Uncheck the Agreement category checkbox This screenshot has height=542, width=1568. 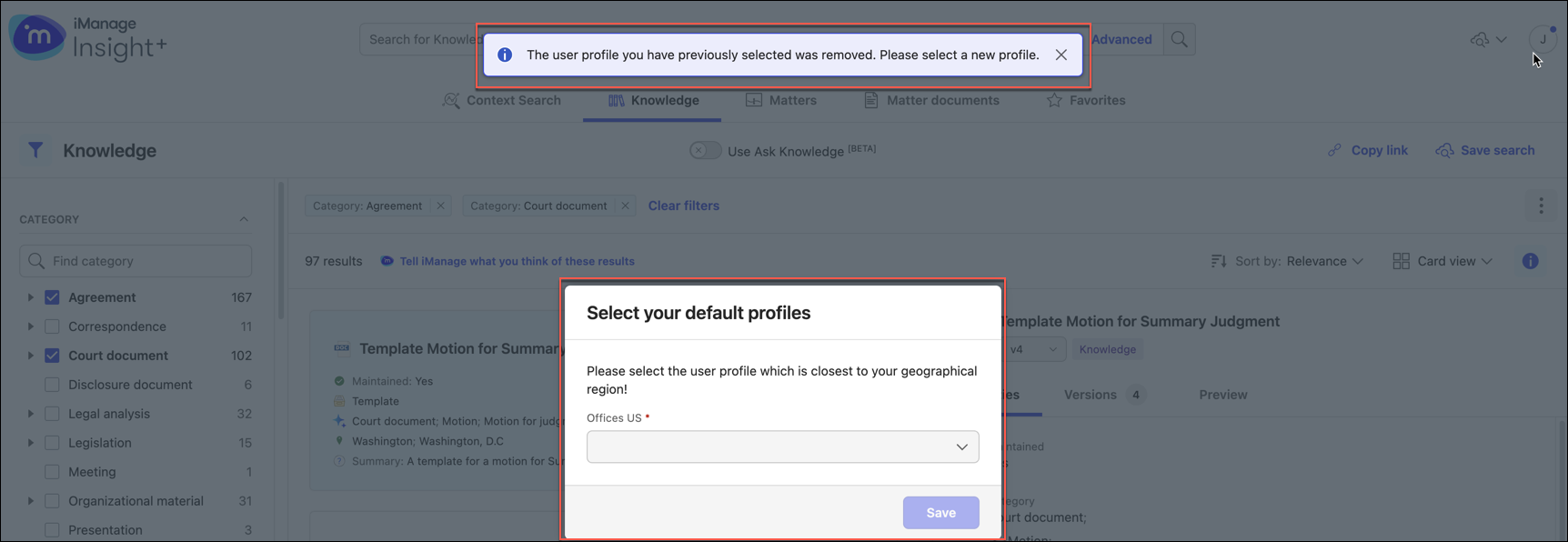point(52,297)
